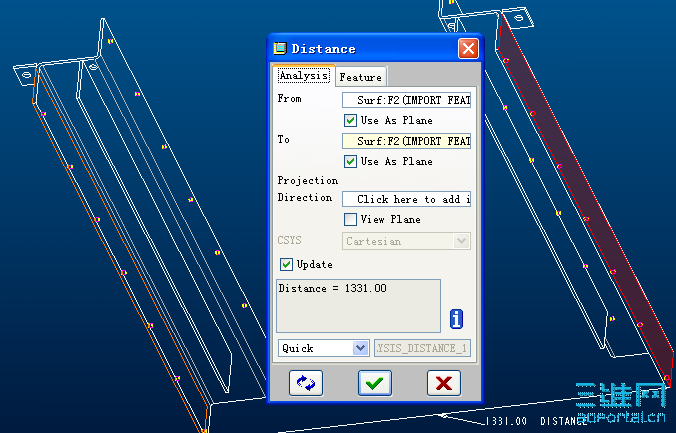Accept the distance analysis with green checkmark
Viewport: 676px width, 433px height.
(375, 383)
